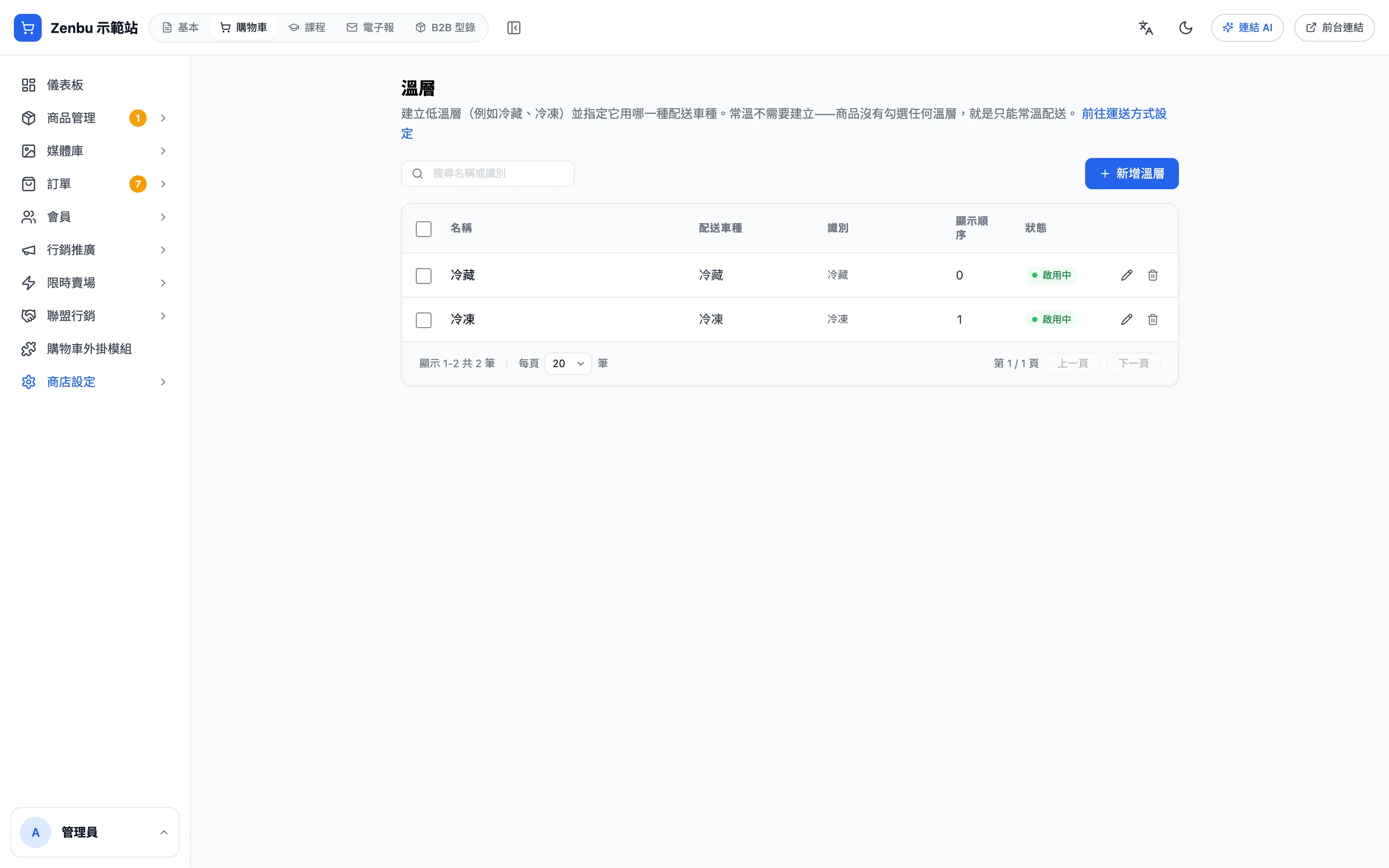Check the checkbox for the 冷藏 row
Image resolution: width=1389 pixels, height=868 pixels.
tap(424, 276)
